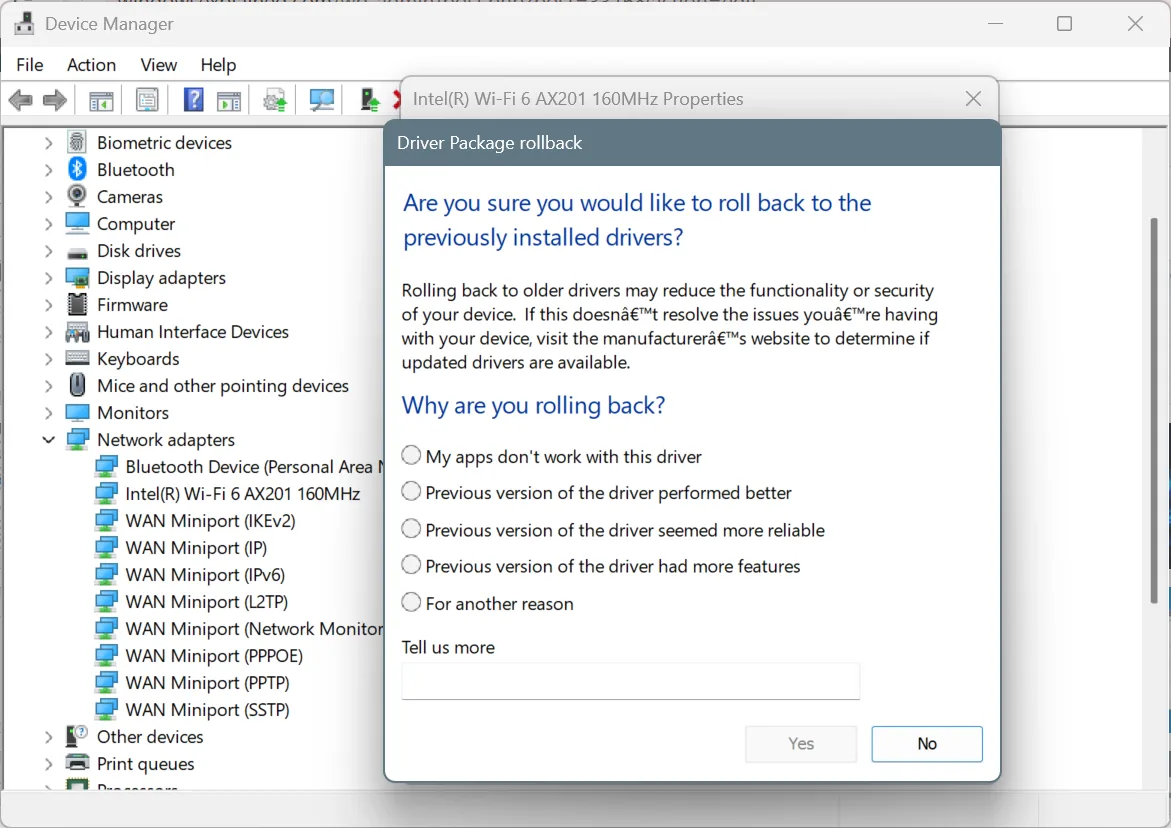The width and height of the screenshot is (1171, 828).
Task: Click the Forward arrow in the toolbar
Action: point(55,99)
